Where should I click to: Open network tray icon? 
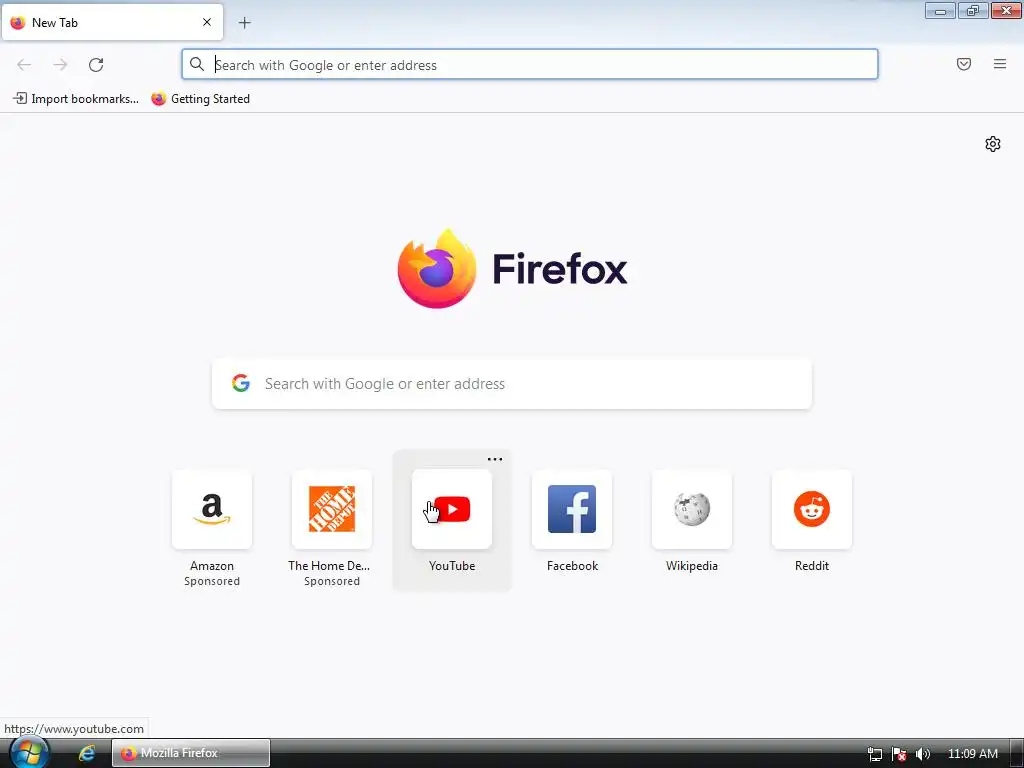point(874,754)
